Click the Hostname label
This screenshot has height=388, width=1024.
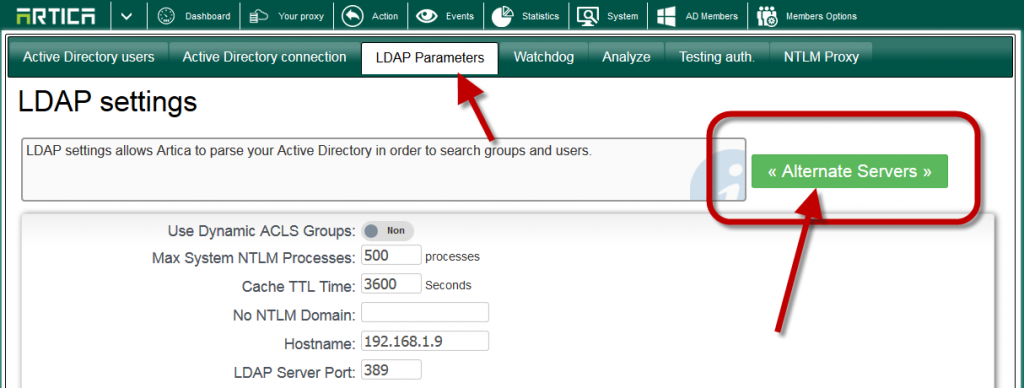(x=319, y=344)
